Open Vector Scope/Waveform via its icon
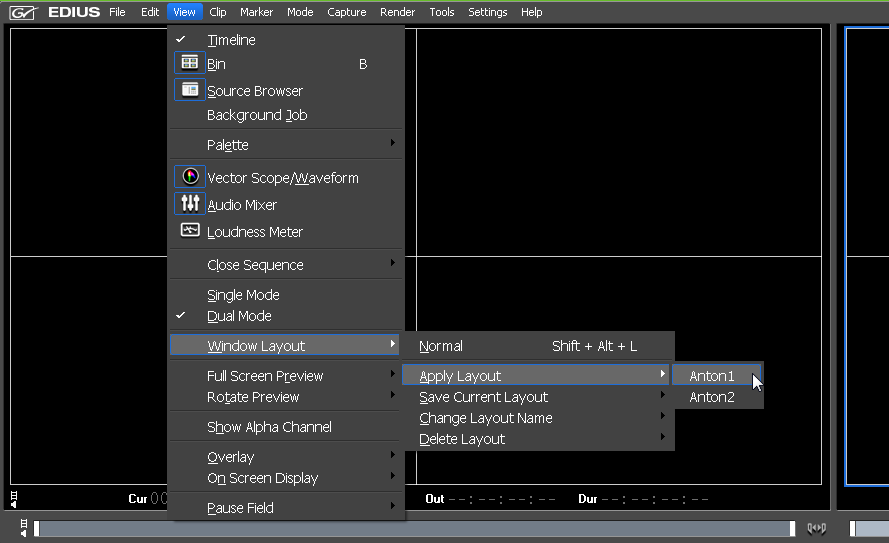The image size is (889, 543). (190, 177)
